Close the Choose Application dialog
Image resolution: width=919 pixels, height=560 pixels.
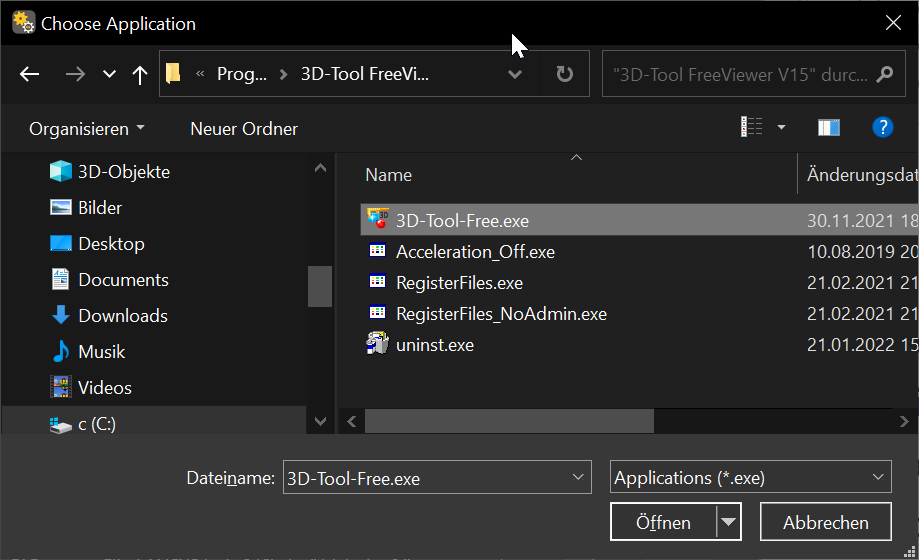(x=893, y=23)
